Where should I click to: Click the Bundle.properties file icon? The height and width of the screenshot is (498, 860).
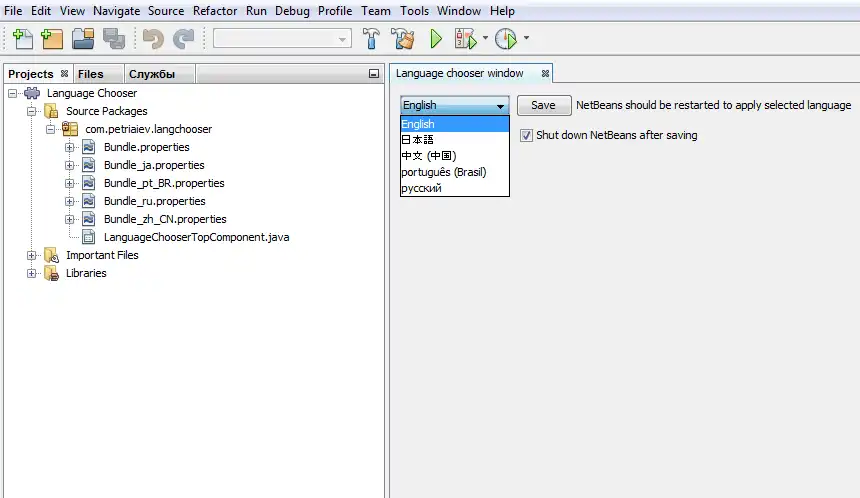click(x=88, y=147)
